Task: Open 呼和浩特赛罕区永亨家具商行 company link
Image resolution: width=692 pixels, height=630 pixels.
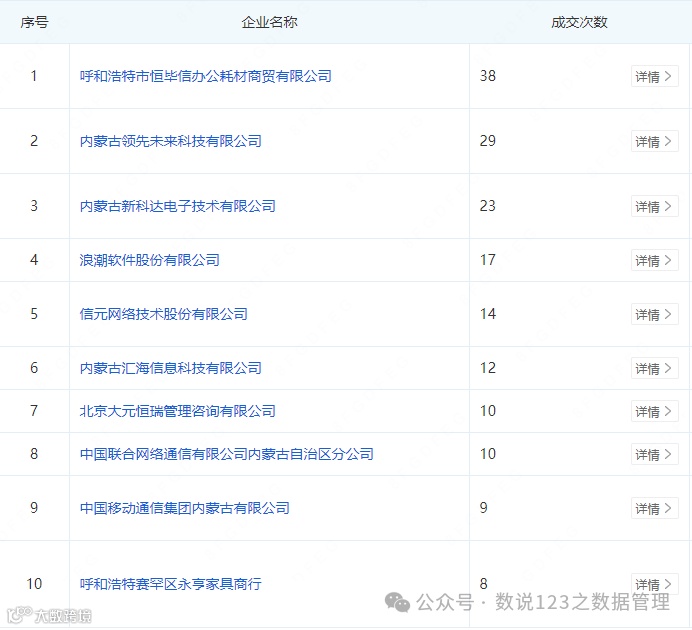Action: 170,584
